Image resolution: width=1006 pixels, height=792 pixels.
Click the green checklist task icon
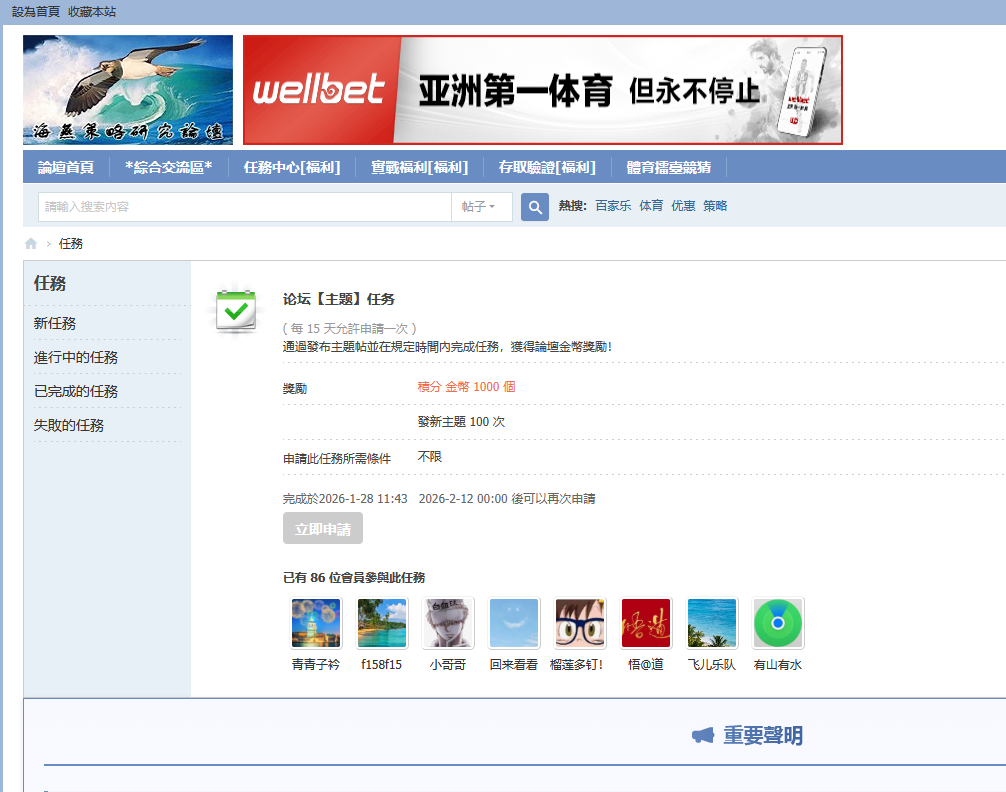236,312
